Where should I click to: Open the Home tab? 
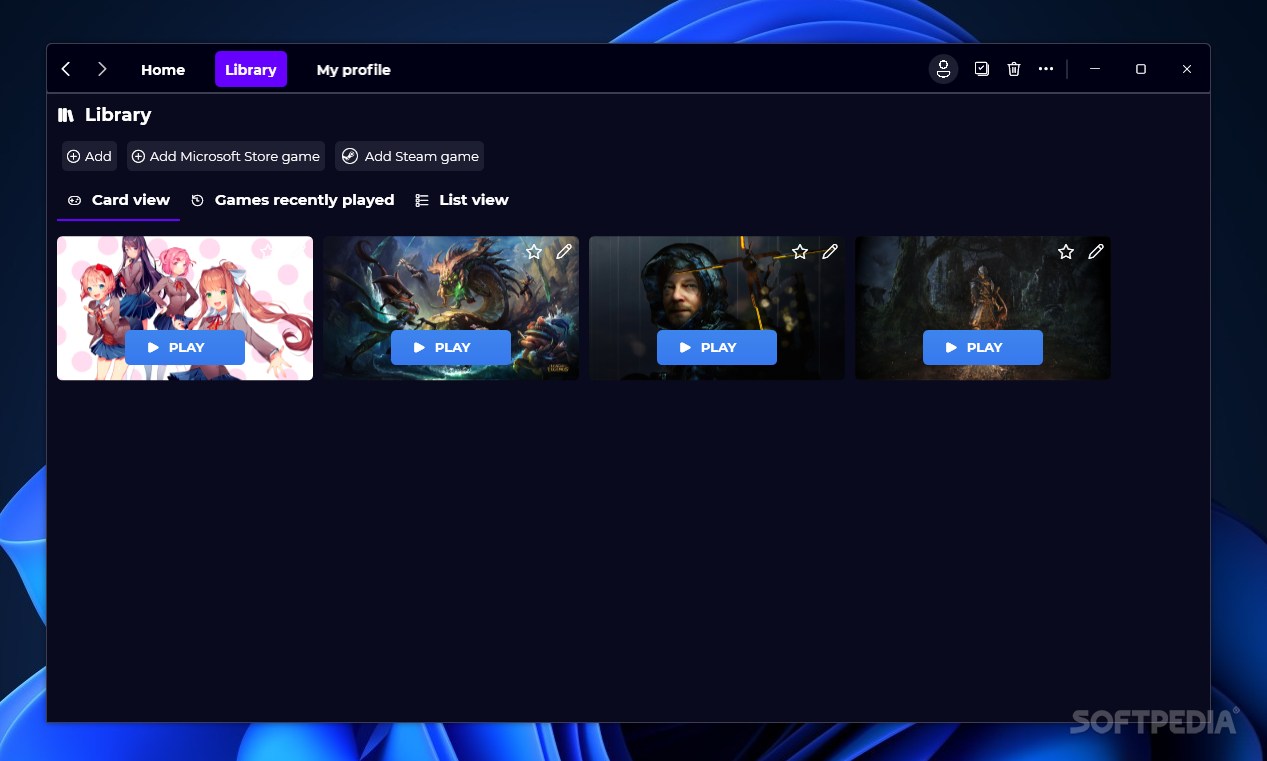[x=163, y=69]
